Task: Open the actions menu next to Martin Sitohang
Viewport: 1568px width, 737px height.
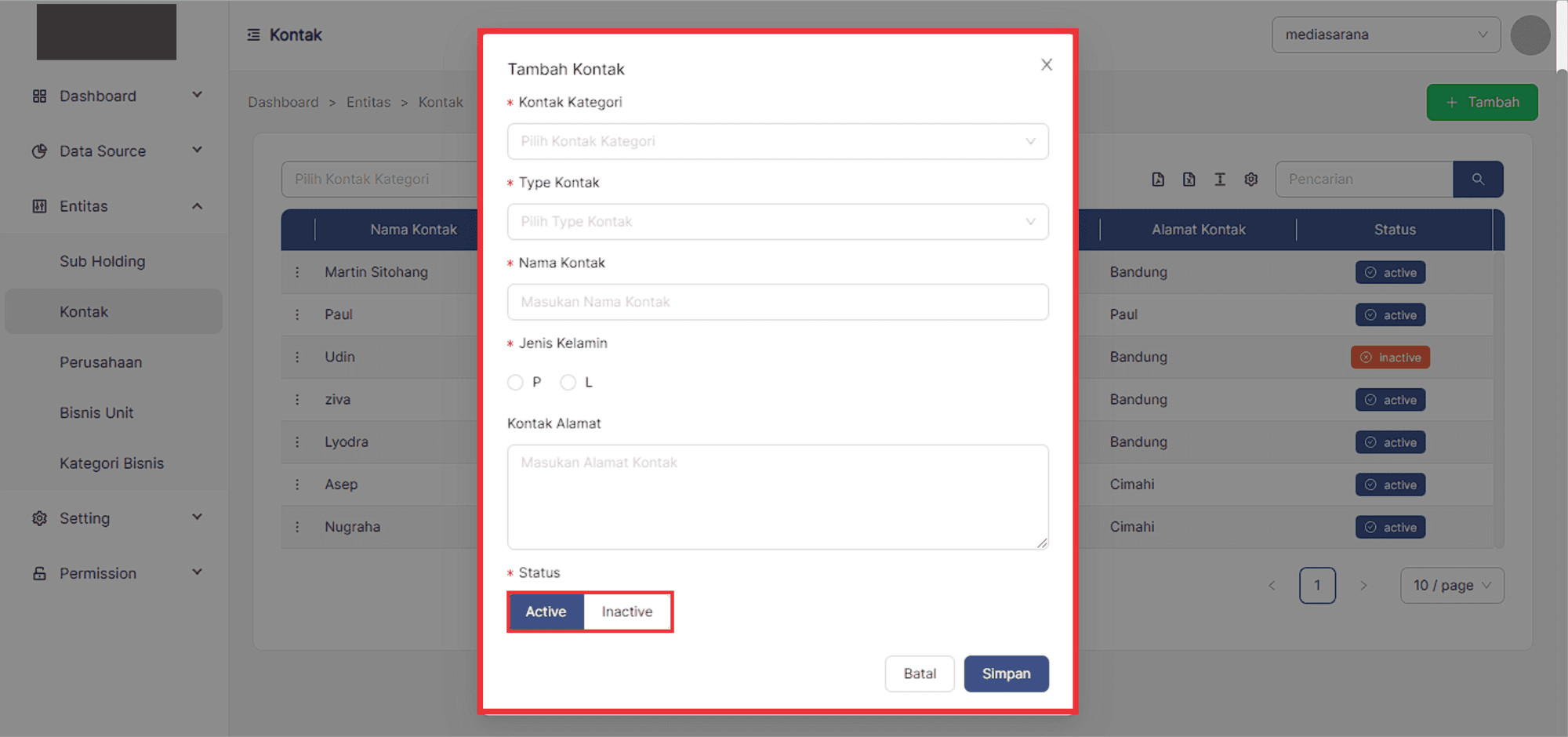Action: [298, 272]
